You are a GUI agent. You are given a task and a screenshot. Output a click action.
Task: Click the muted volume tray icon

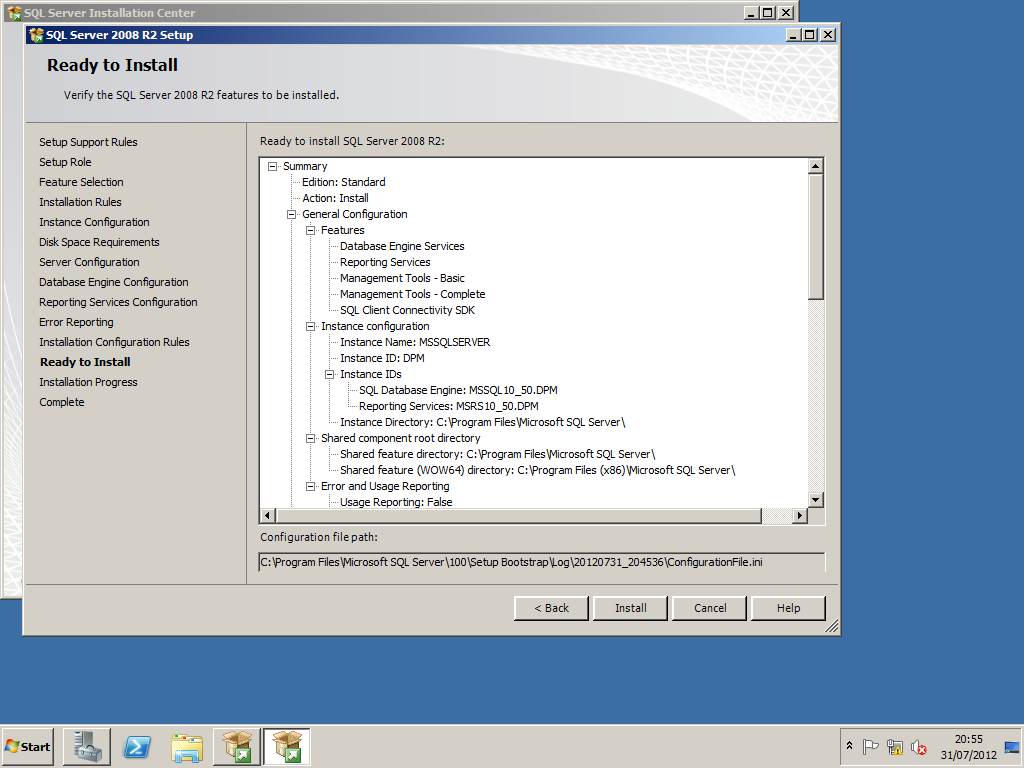919,746
